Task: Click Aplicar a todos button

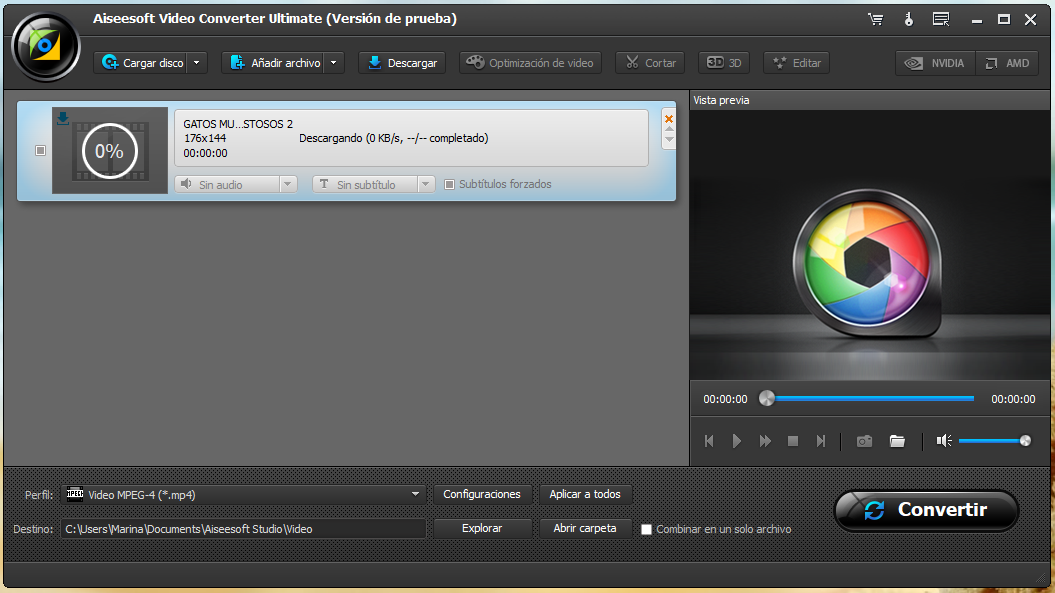Action: pos(585,494)
